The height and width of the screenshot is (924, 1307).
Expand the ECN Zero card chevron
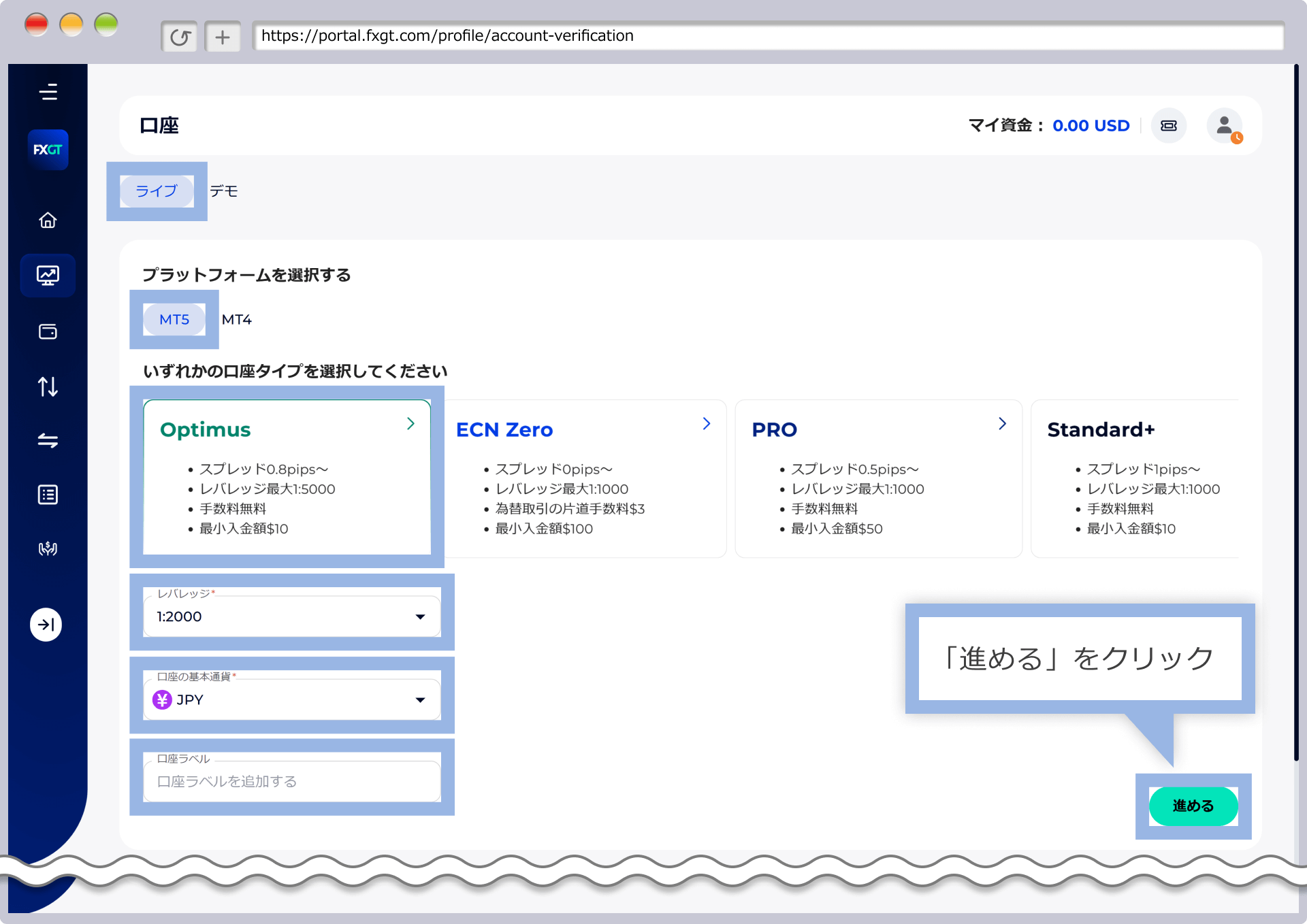pyautogui.click(x=706, y=424)
